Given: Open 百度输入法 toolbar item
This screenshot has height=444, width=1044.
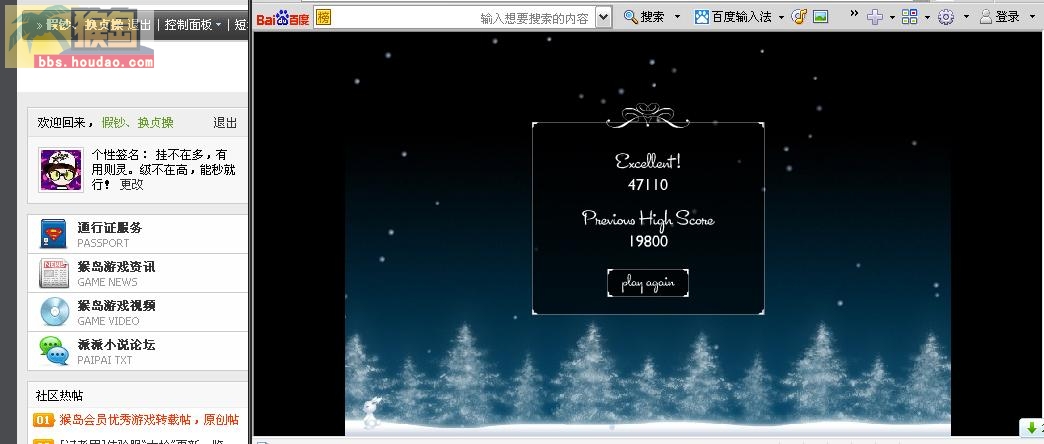Looking at the screenshot, I should 733,17.
